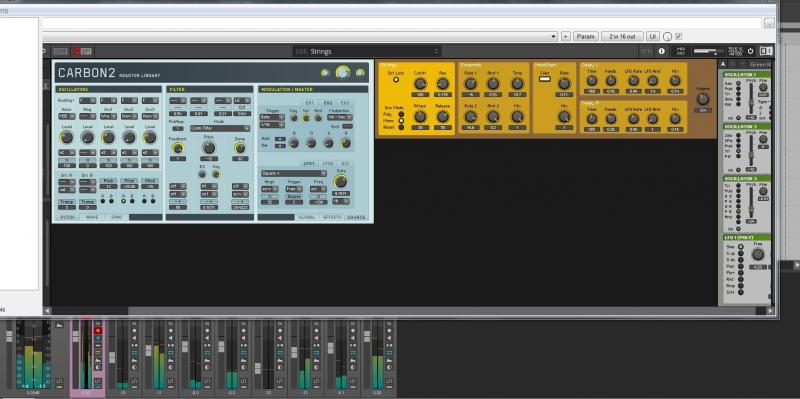800x399 pixels.
Task: Click the Release knob in Strings section
Action: pos(442,116)
